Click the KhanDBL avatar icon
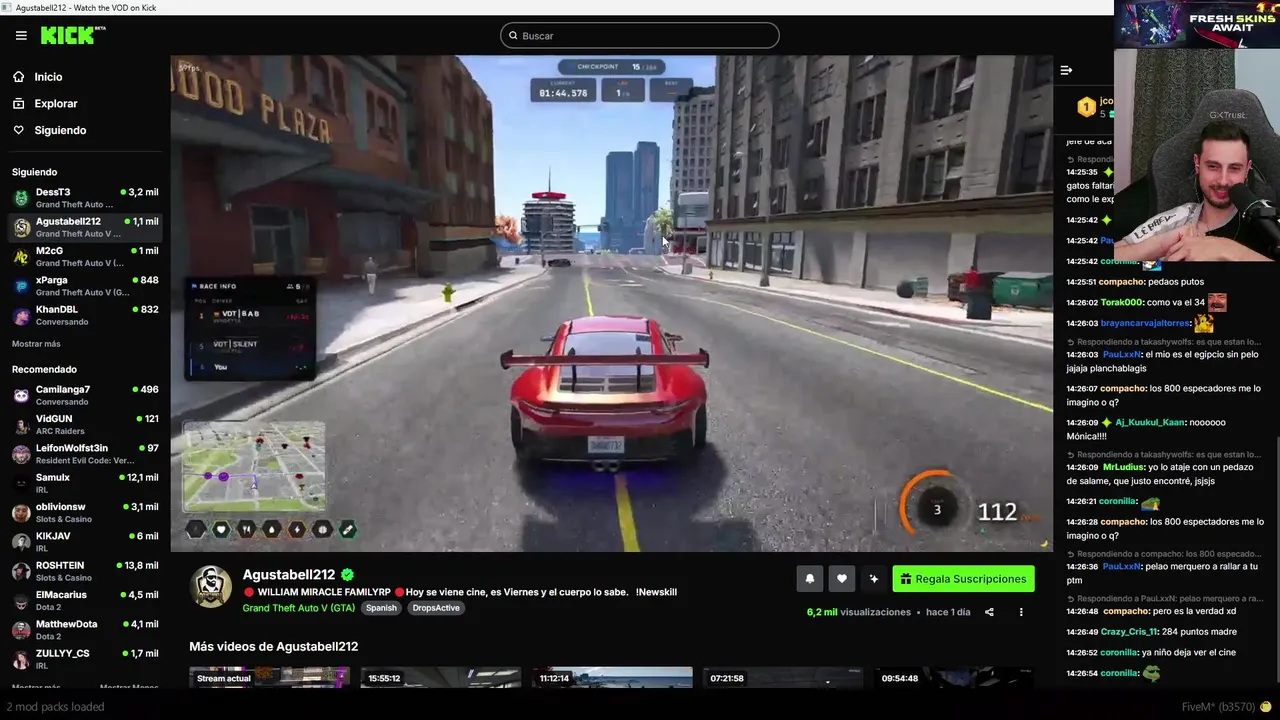Viewport: 1280px width, 720px height. (21, 316)
